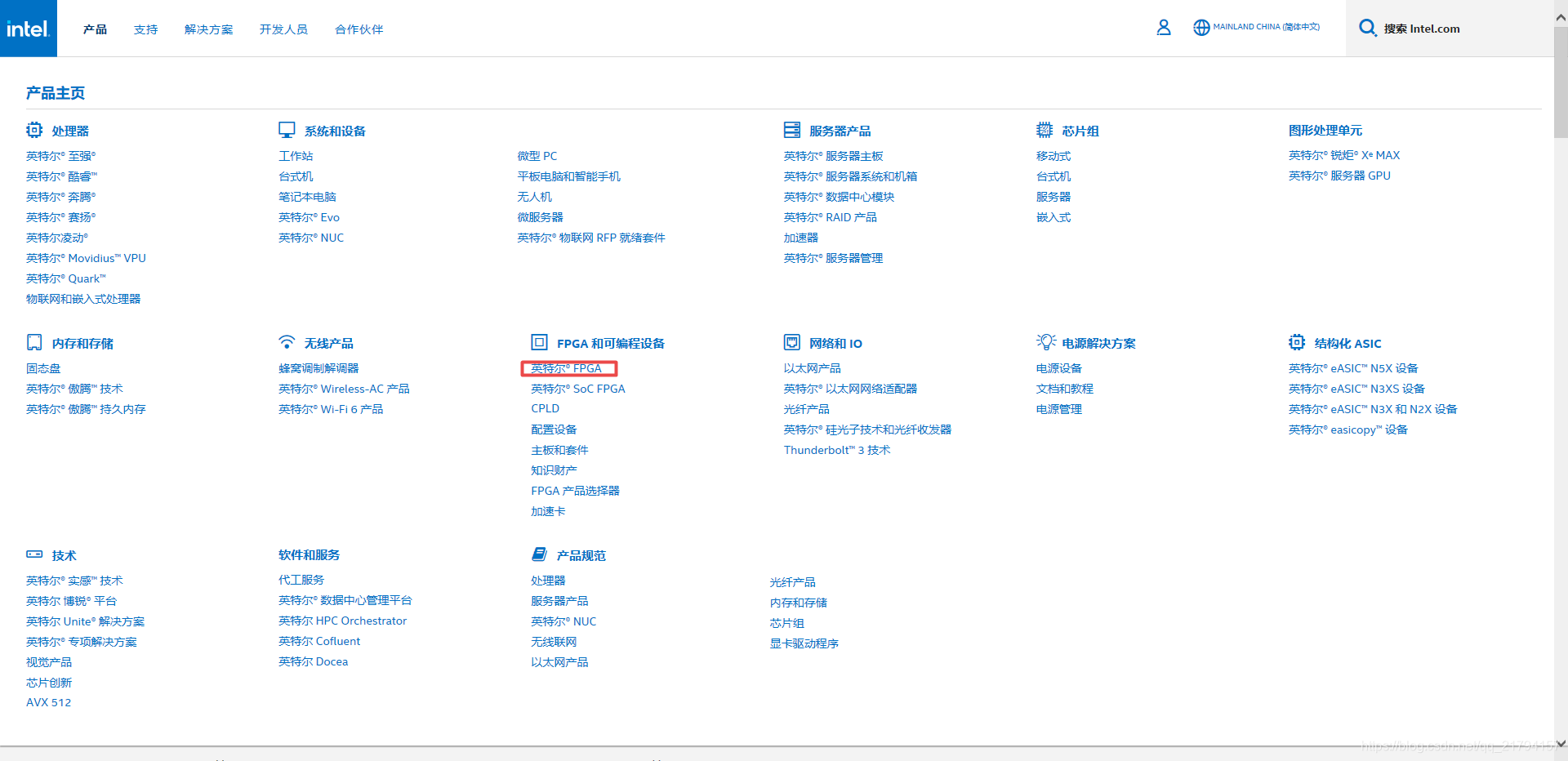Open 傲腾 持久内存 link
The image size is (1568, 761).
click(x=86, y=409)
